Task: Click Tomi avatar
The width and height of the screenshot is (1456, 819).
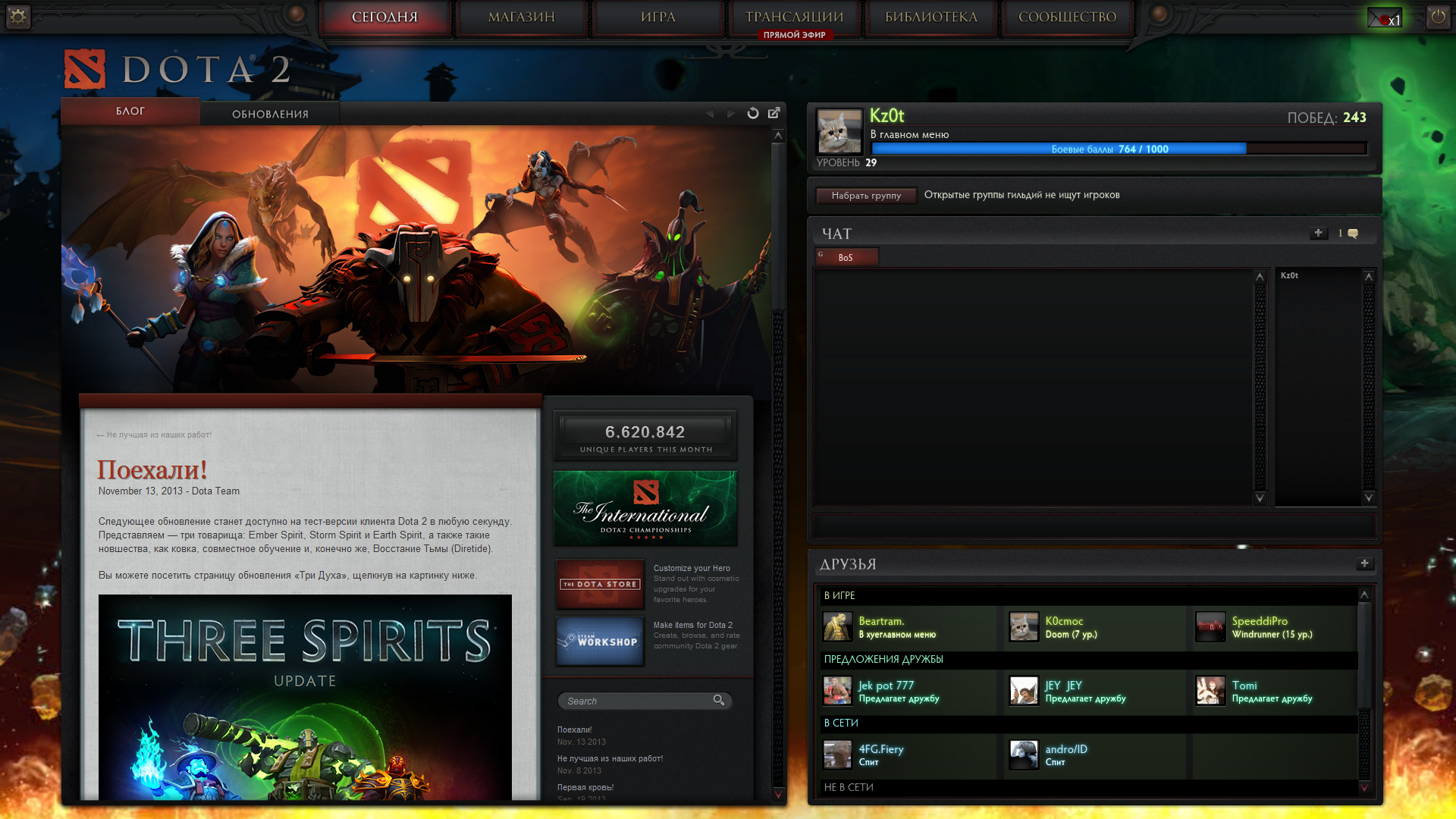Action: point(1210,691)
